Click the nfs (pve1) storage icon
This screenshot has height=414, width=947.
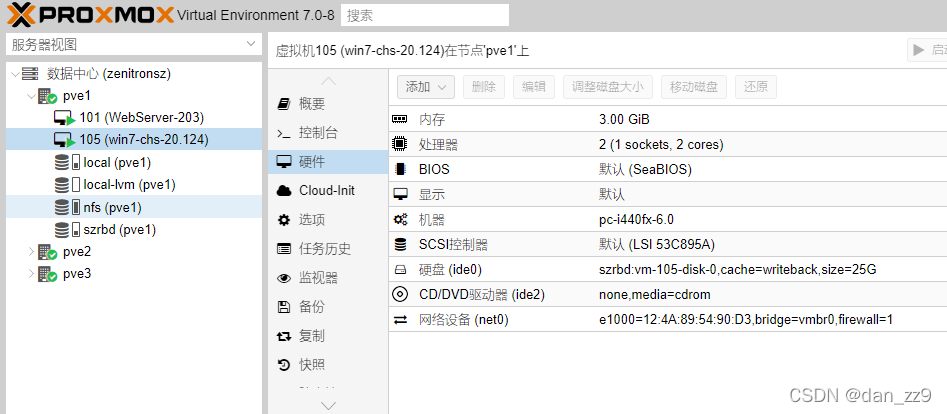click(67, 207)
